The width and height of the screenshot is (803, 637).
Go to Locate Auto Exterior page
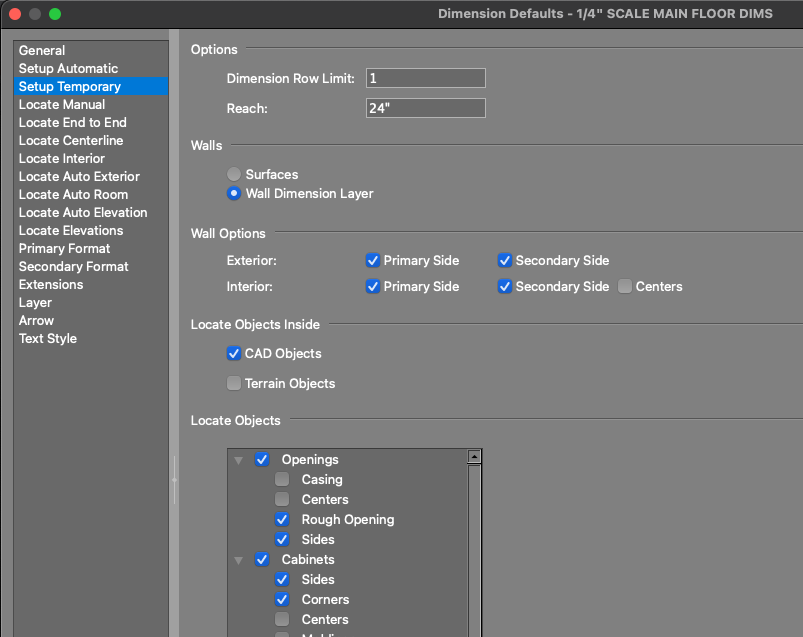[x=79, y=177]
